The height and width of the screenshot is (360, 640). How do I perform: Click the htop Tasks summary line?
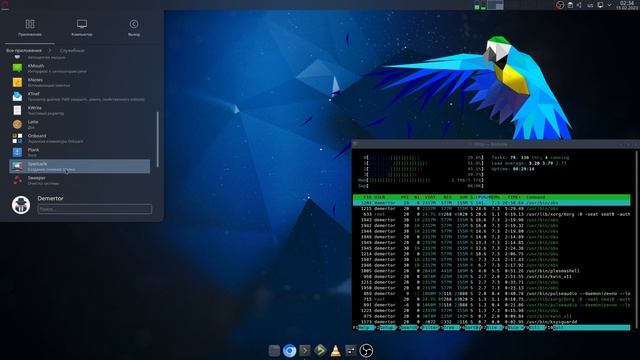(530, 158)
